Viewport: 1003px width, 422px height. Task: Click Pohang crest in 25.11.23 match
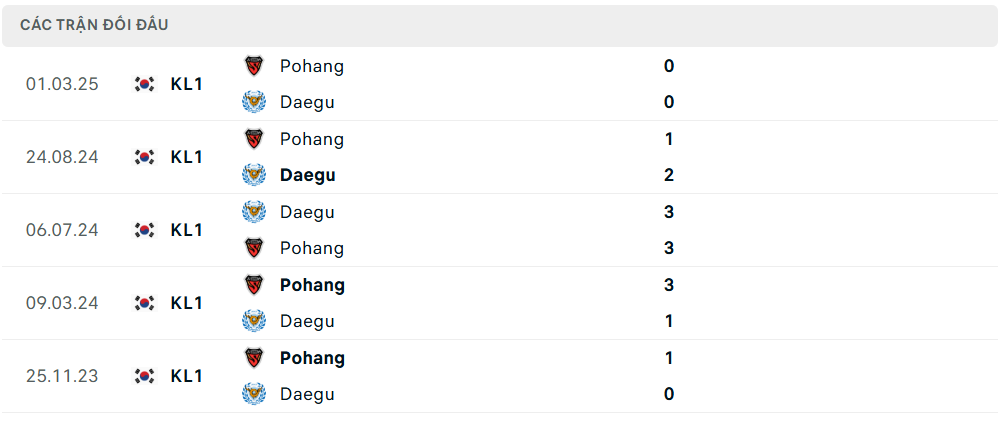pos(254,357)
